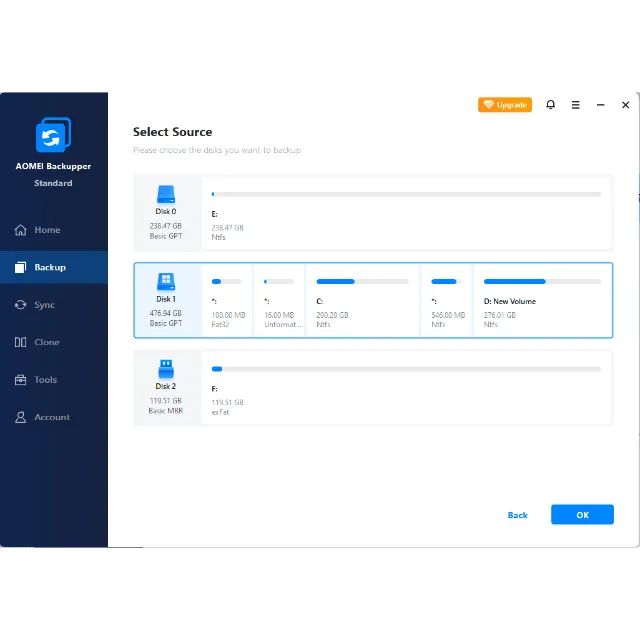Switch to the Backup section
Image resolution: width=640 pixels, height=640 pixels.
[x=50, y=267]
